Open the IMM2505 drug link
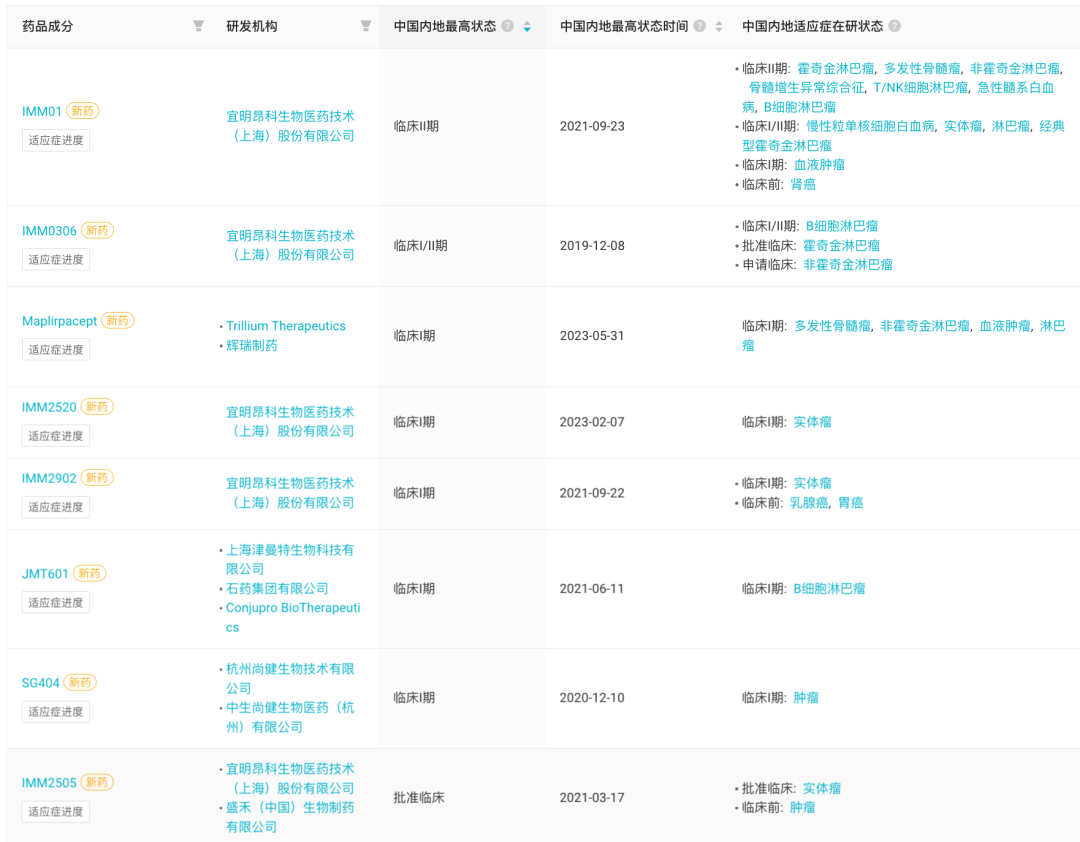The width and height of the screenshot is (1080, 842). (x=49, y=783)
